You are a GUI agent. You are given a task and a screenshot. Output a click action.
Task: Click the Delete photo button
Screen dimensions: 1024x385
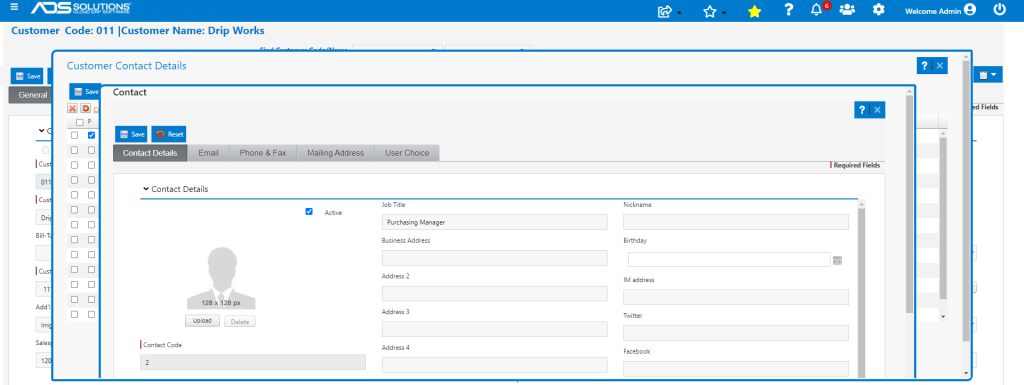pyautogui.click(x=240, y=322)
